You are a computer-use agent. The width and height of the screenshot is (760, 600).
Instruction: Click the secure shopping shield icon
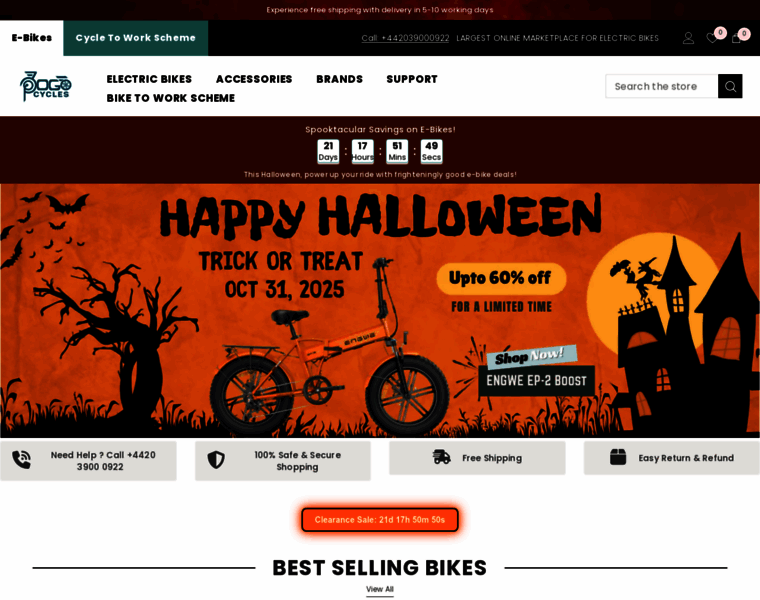point(216,460)
